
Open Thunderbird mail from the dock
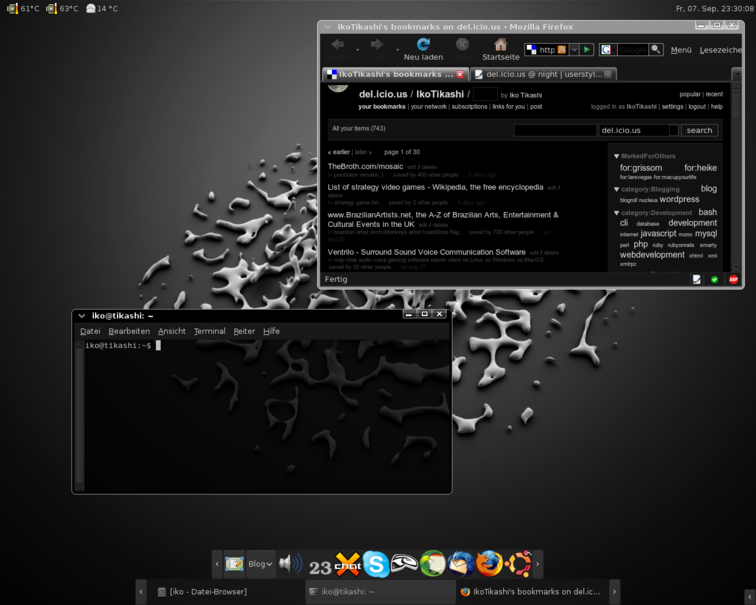coord(461,564)
